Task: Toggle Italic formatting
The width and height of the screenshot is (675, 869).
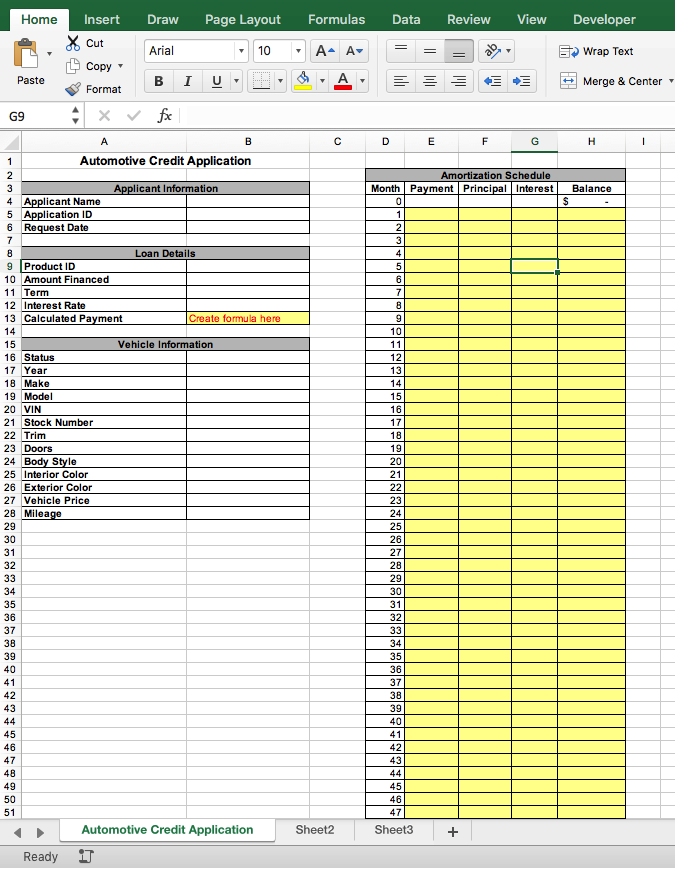Action: 187,81
